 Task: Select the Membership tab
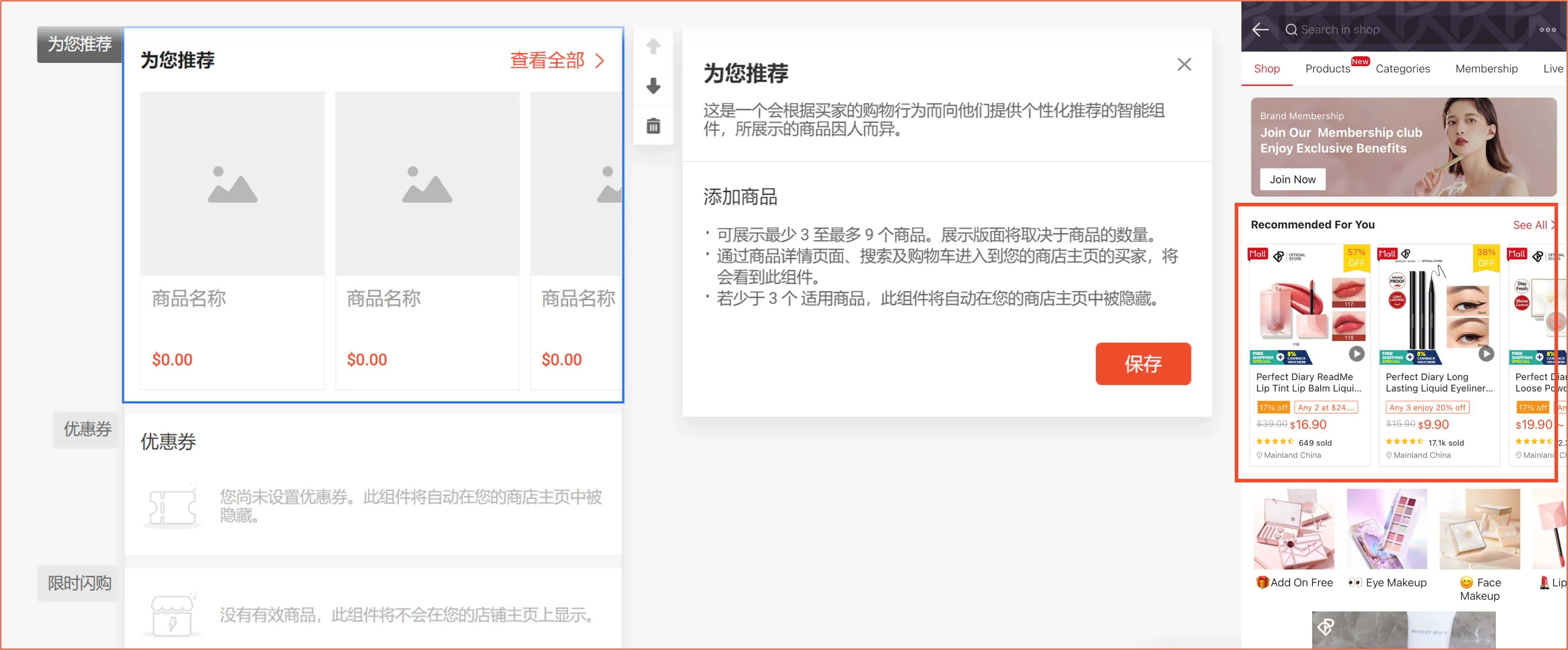pos(1487,68)
